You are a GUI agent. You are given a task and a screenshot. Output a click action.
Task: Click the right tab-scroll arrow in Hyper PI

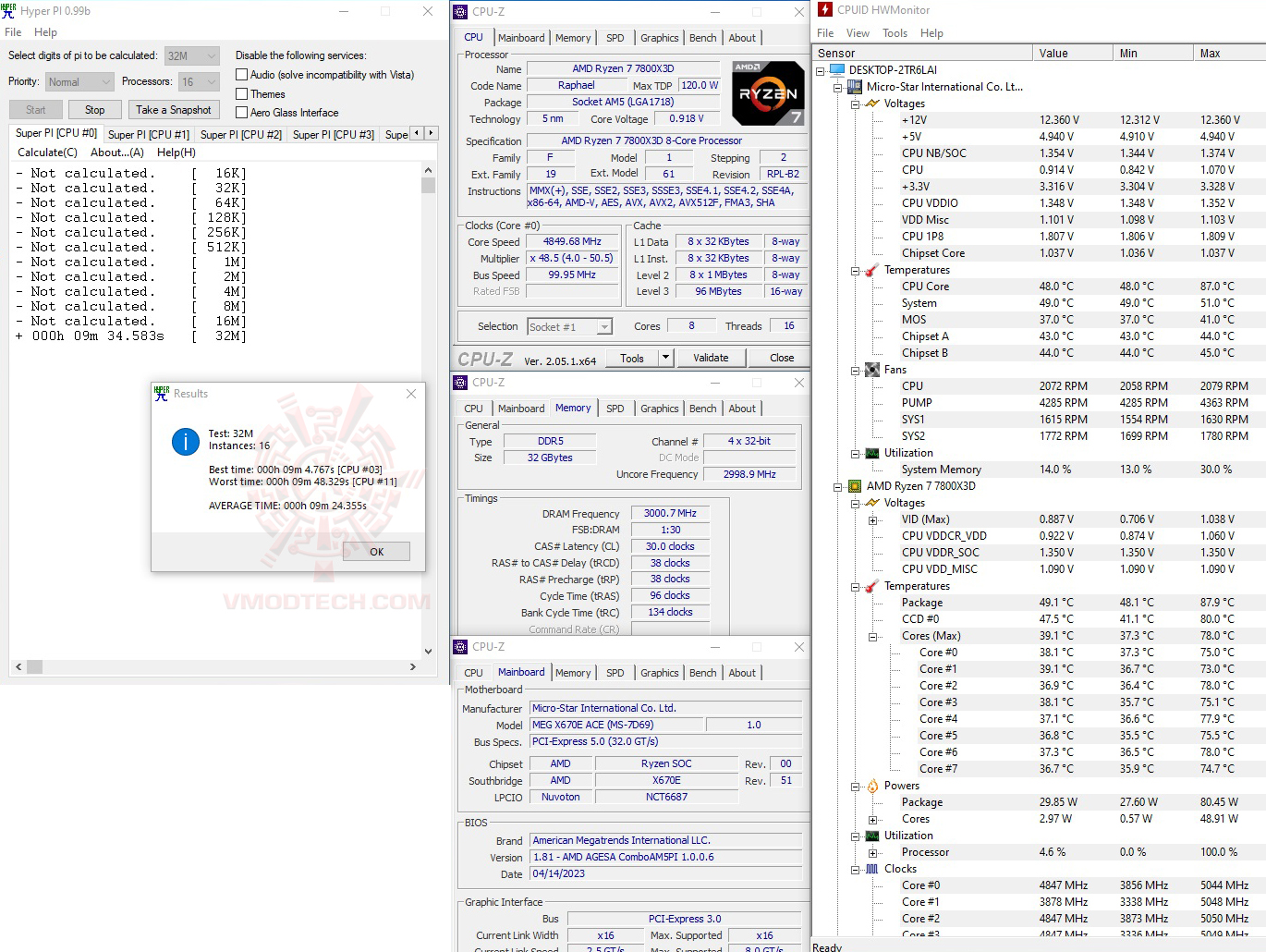pyautogui.click(x=431, y=133)
